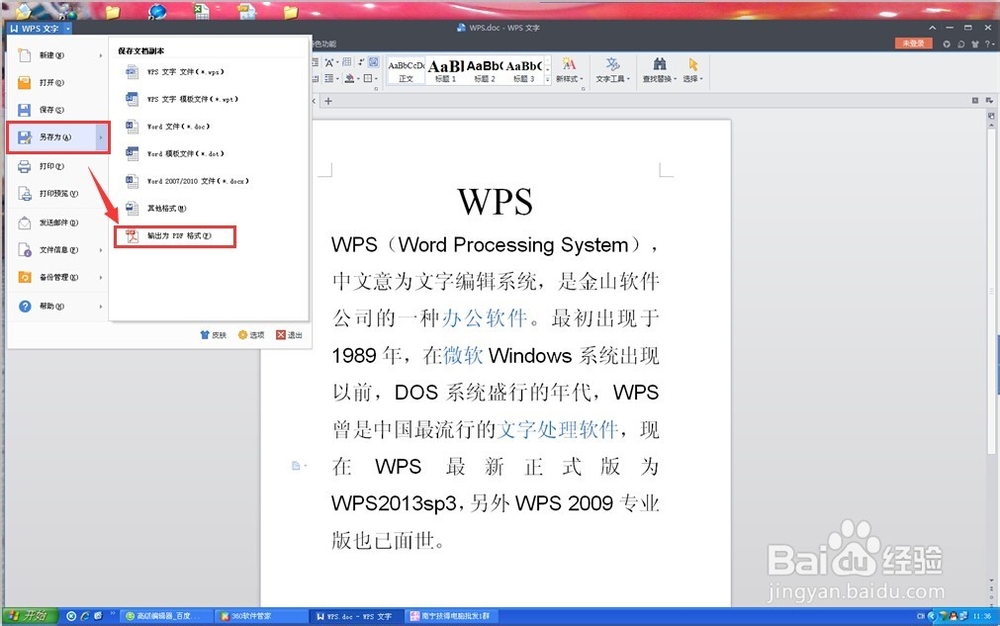This screenshot has height=626, width=1000.
Task: Apply the 正文 style
Action: tap(406, 70)
